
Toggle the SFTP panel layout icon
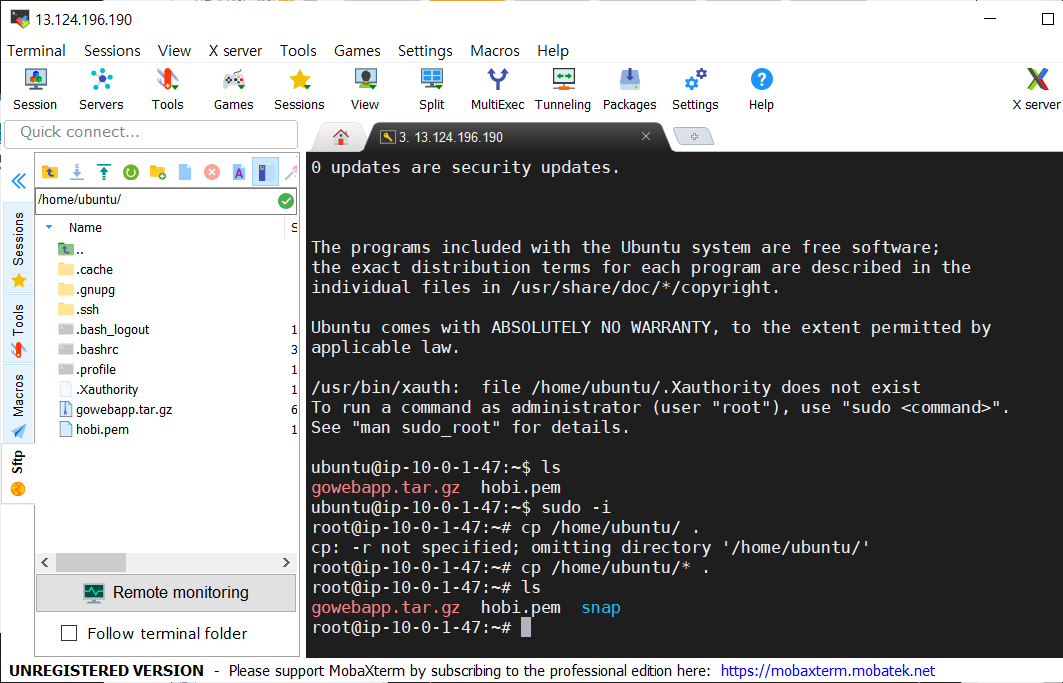pyautogui.click(x=264, y=172)
